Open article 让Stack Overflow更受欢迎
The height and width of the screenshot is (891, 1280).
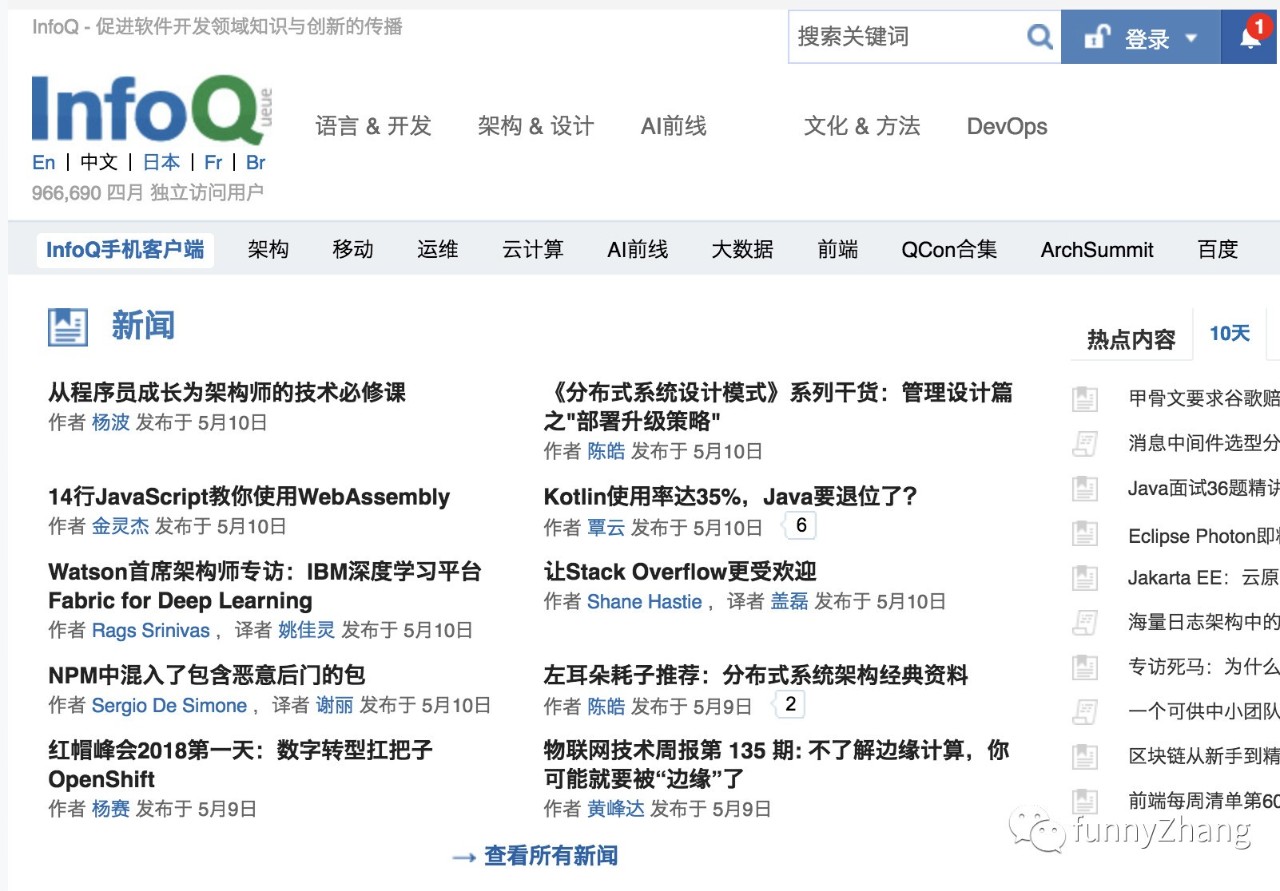coord(680,571)
